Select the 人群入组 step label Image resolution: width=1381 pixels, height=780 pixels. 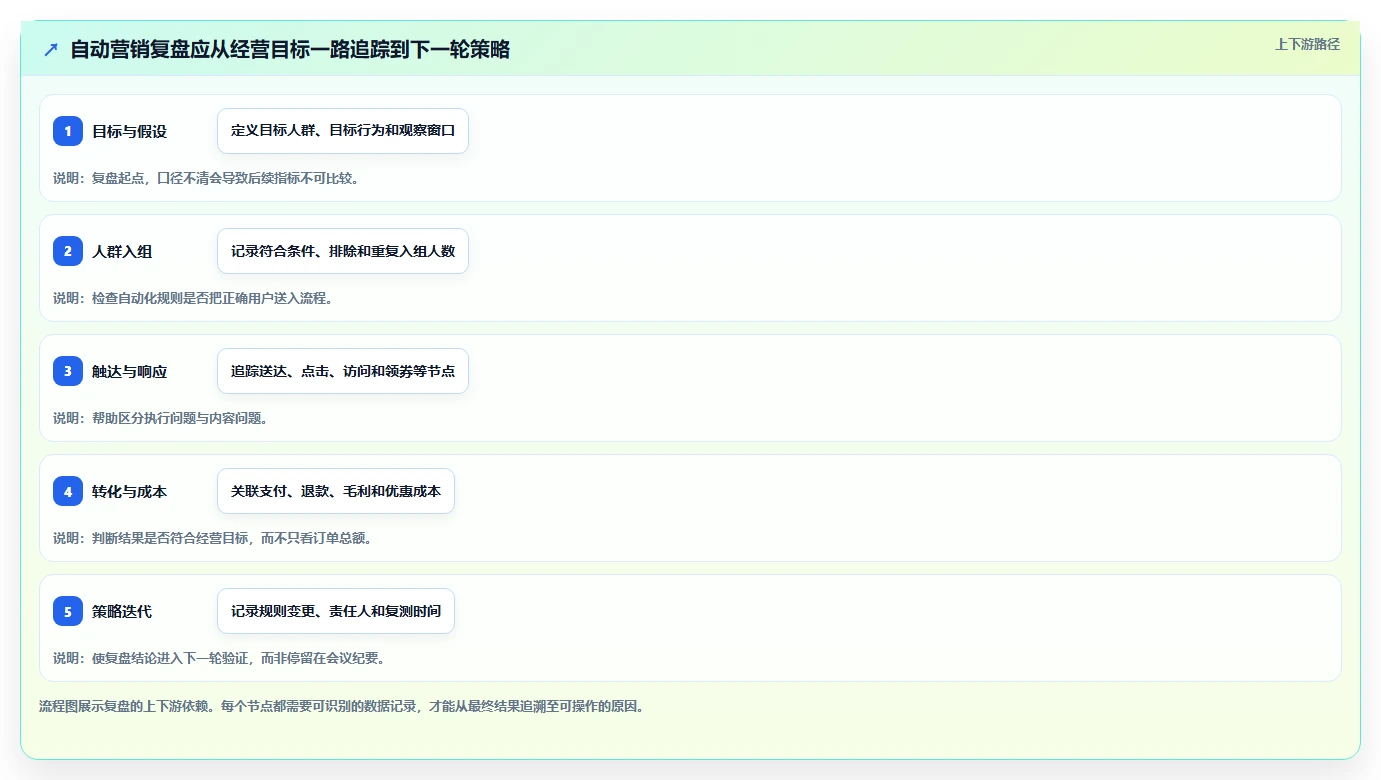(x=122, y=251)
